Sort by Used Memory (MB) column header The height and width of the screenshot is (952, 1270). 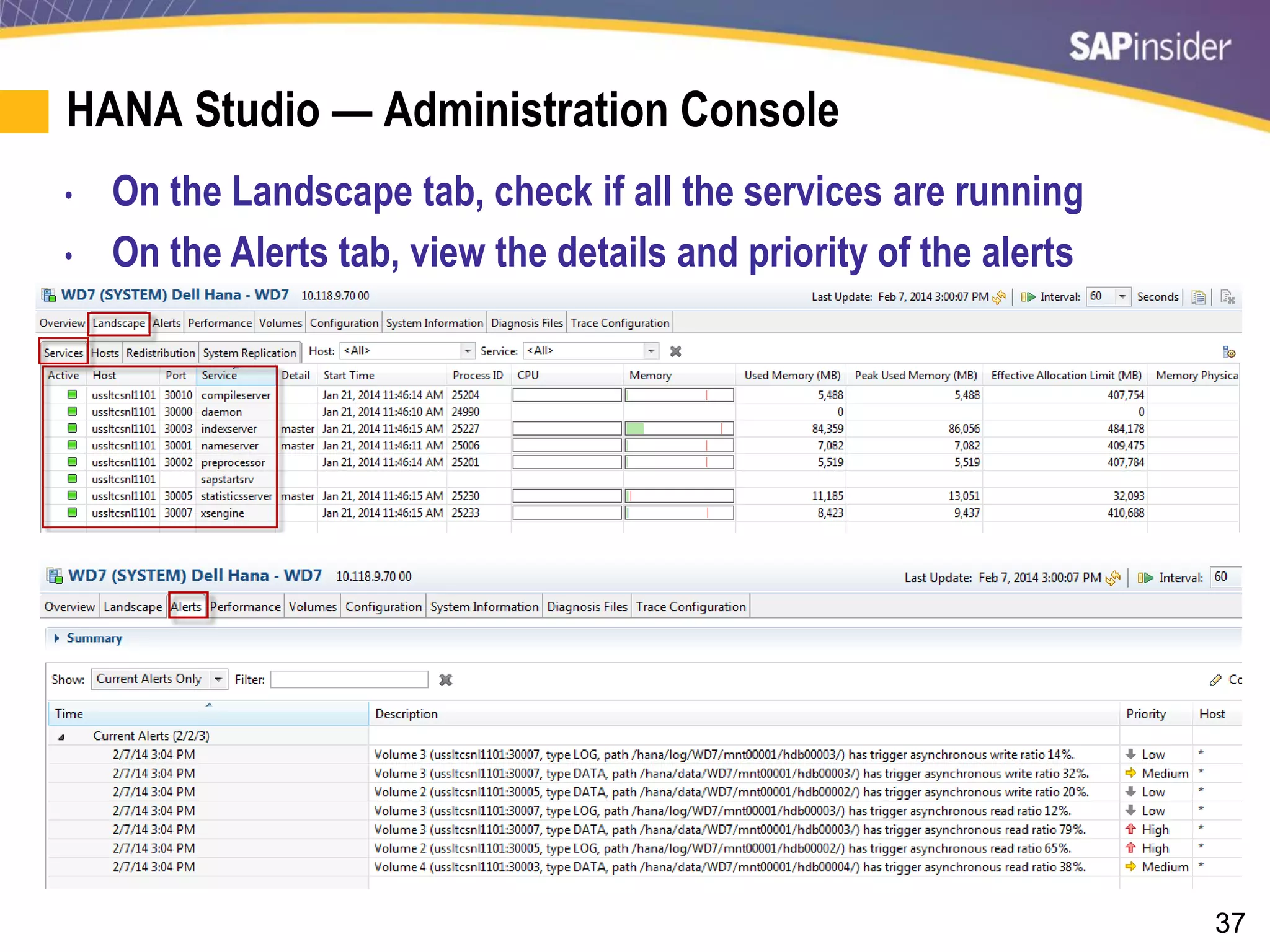click(792, 375)
